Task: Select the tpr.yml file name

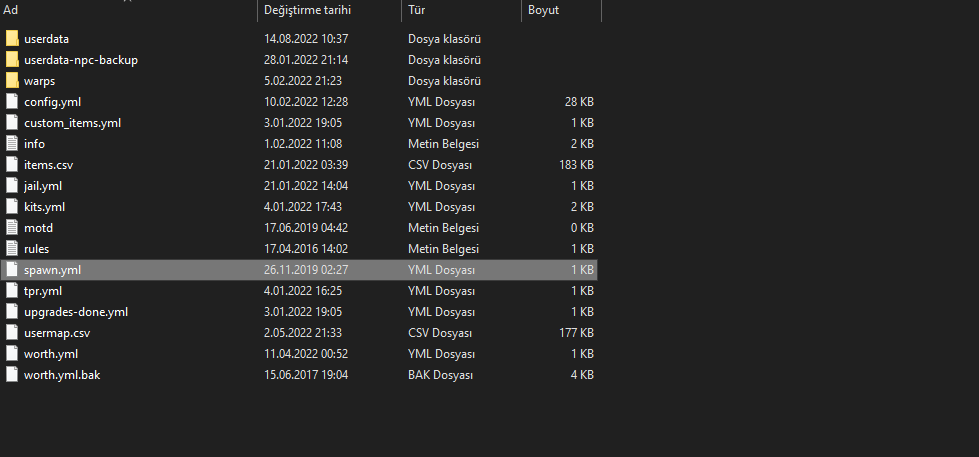Action: click(43, 291)
